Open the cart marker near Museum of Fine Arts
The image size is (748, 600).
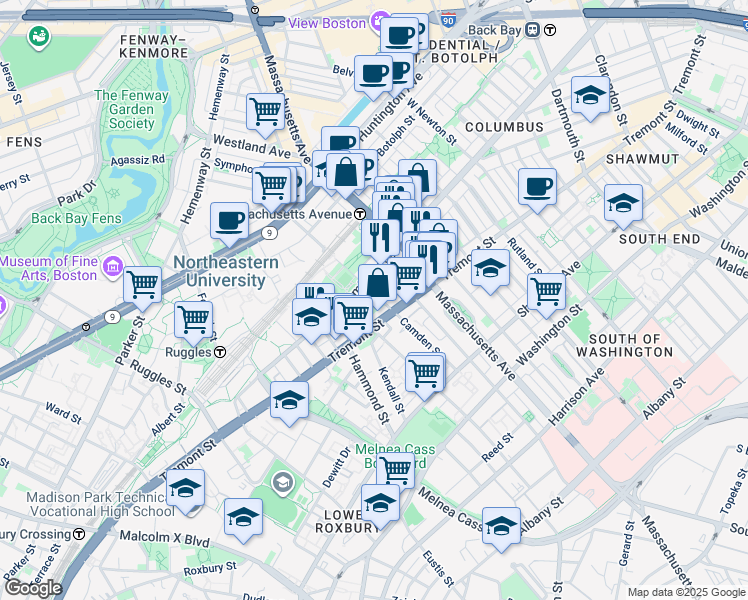click(x=142, y=287)
